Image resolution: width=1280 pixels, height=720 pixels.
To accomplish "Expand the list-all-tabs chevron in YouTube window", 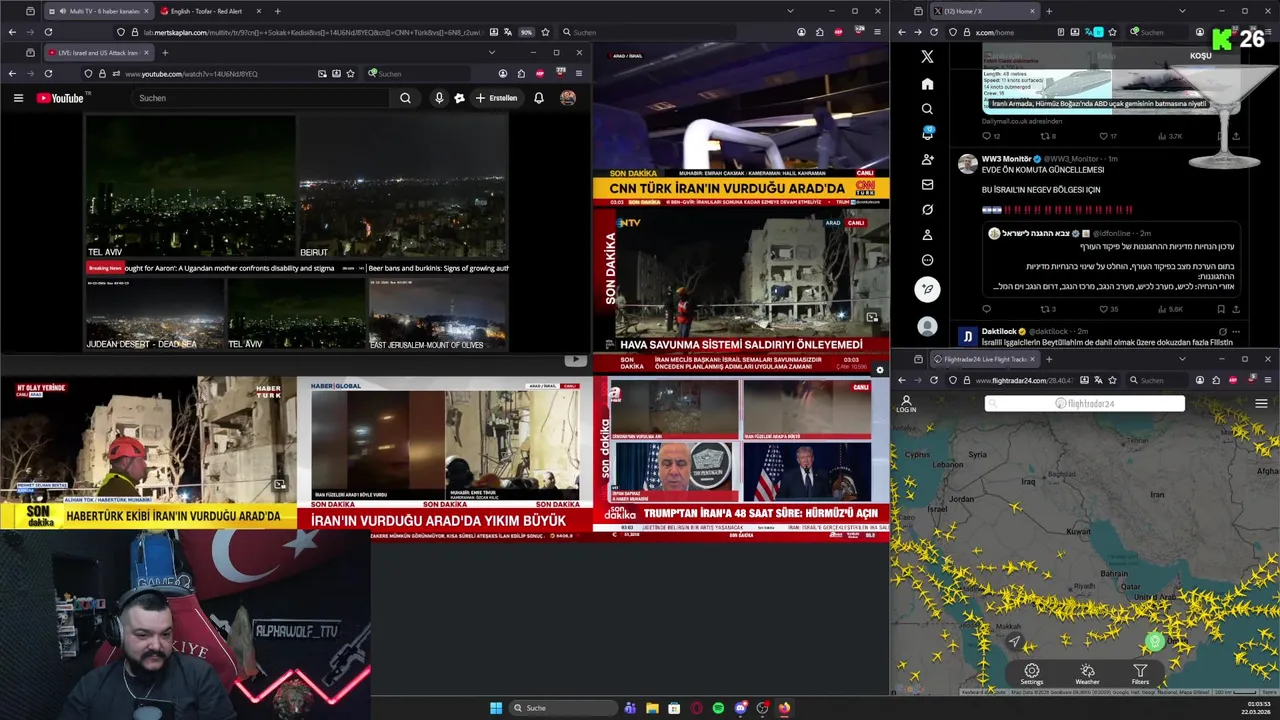I will 491,52.
